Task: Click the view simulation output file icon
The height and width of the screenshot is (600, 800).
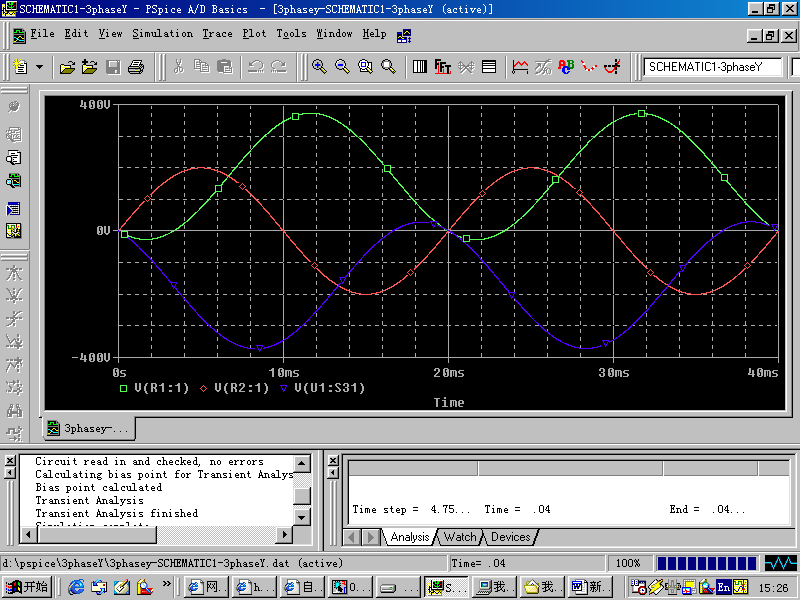Action: tap(13, 158)
